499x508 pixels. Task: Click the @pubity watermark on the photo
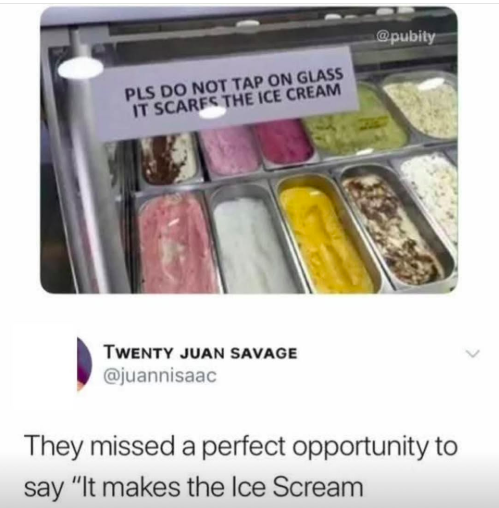point(406,37)
